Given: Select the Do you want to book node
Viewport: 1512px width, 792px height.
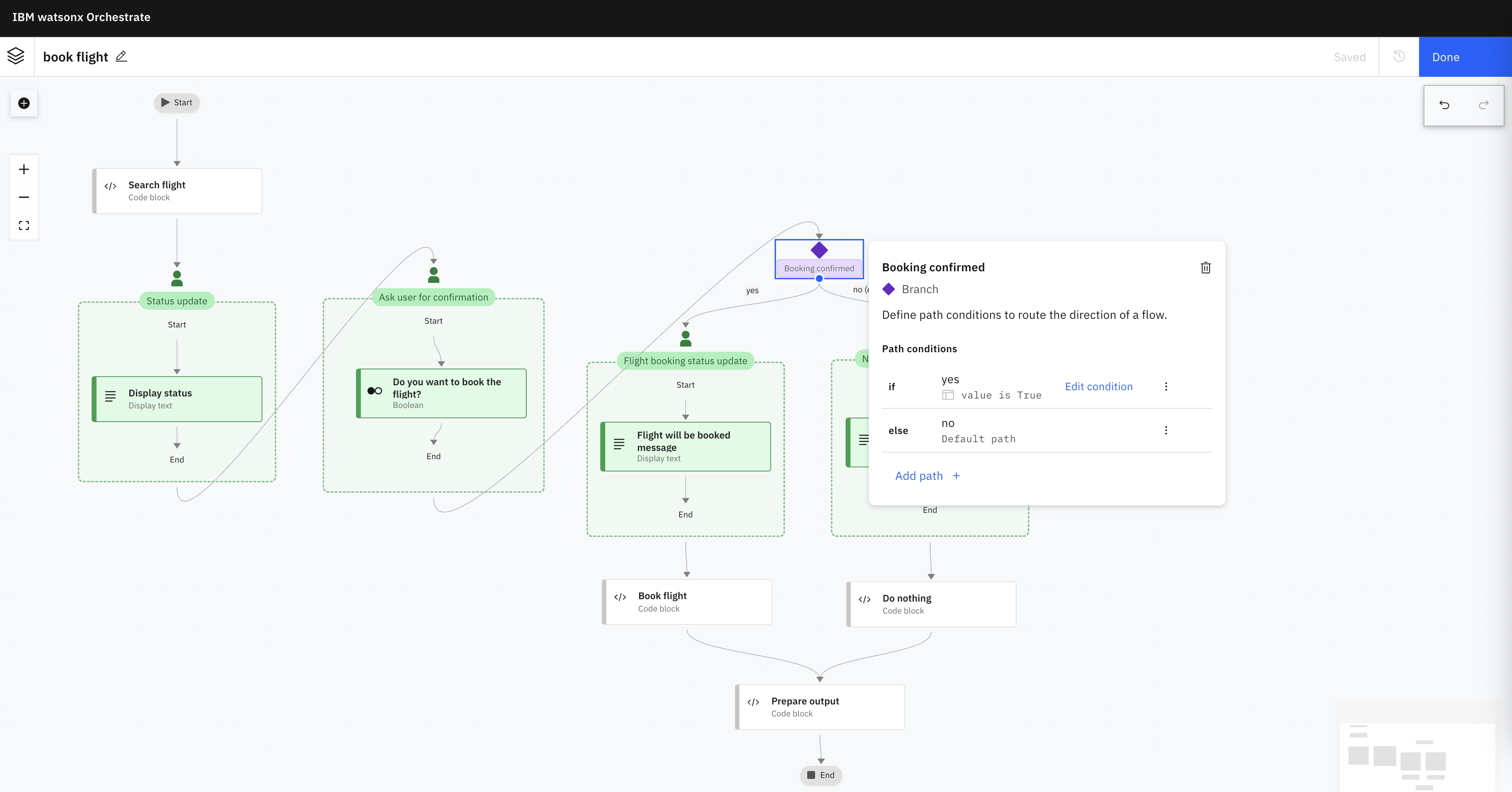Looking at the screenshot, I should tap(441, 393).
